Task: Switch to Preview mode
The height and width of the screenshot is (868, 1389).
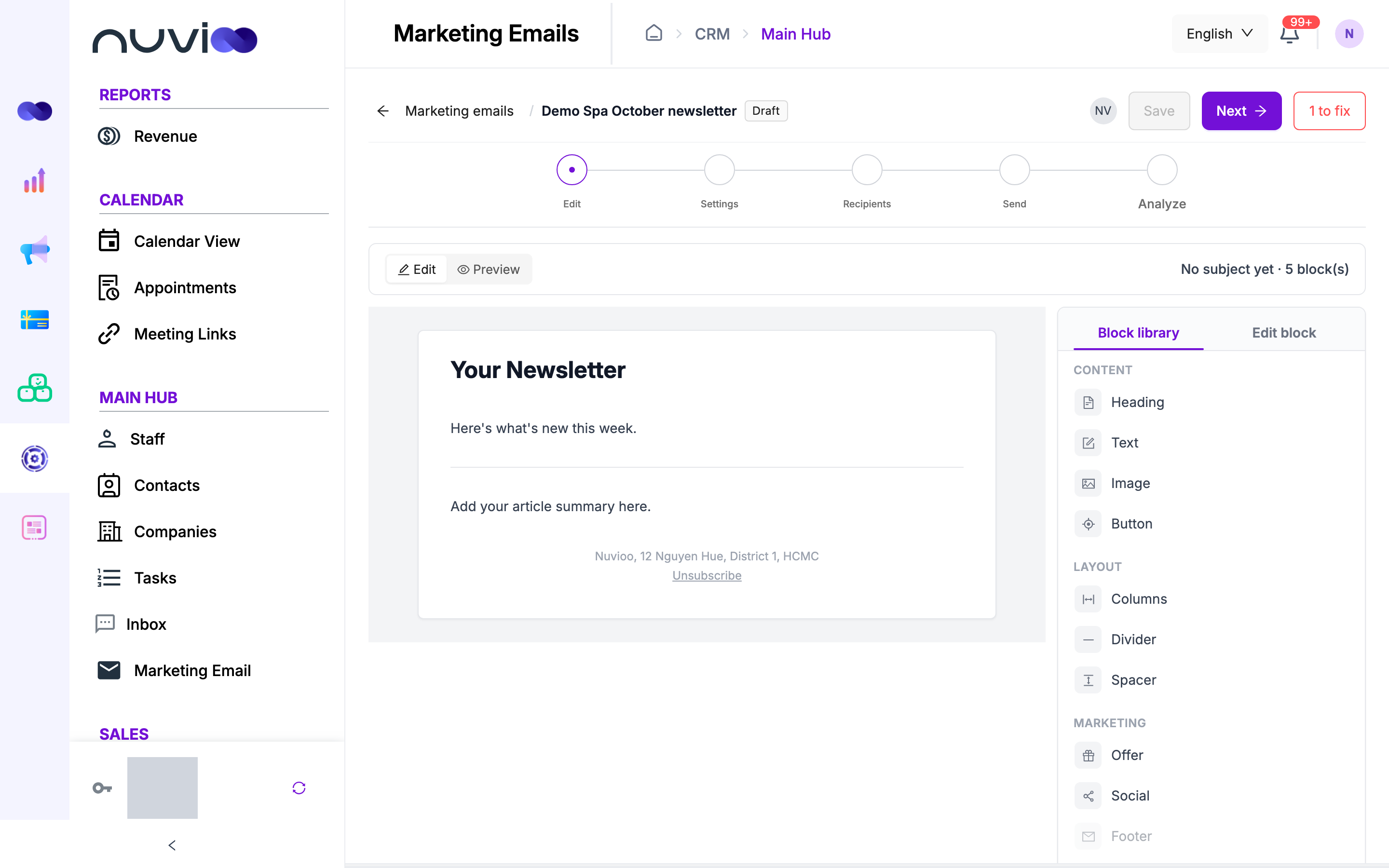Action: click(489, 269)
